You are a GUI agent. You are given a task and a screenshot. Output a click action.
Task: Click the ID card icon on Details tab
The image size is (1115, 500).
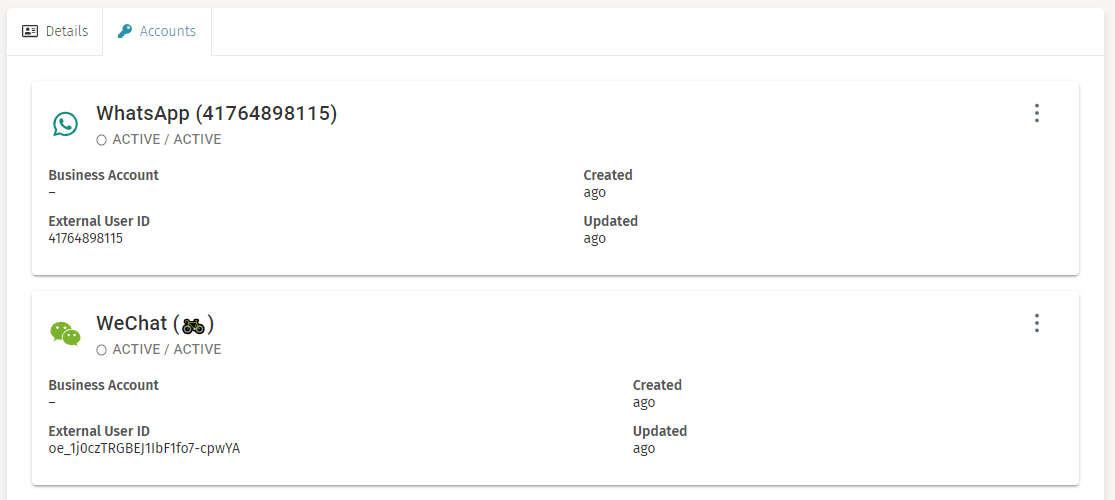[30, 31]
